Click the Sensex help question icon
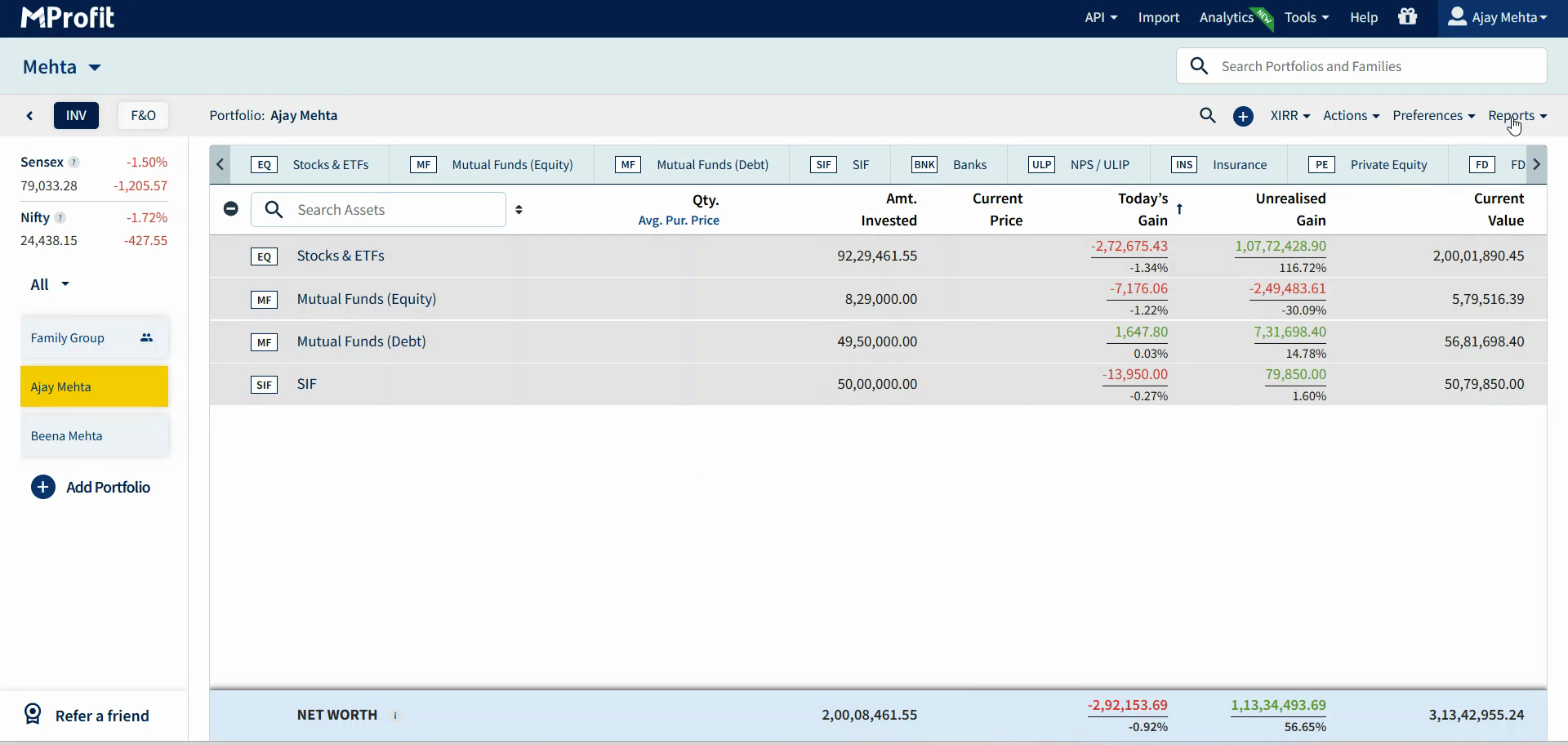 tap(74, 163)
